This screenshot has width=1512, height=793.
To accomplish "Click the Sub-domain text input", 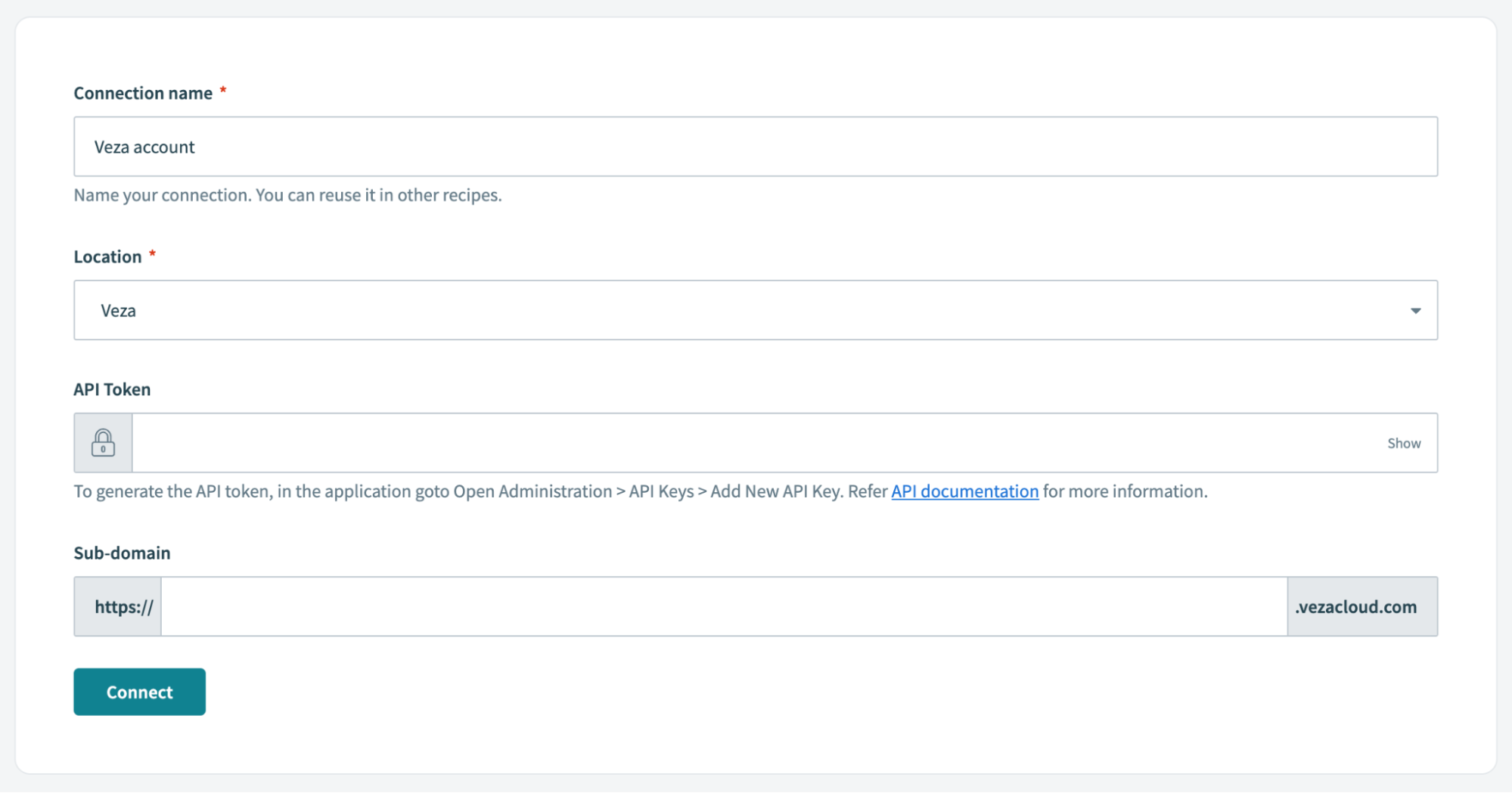I will coord(723,607).
